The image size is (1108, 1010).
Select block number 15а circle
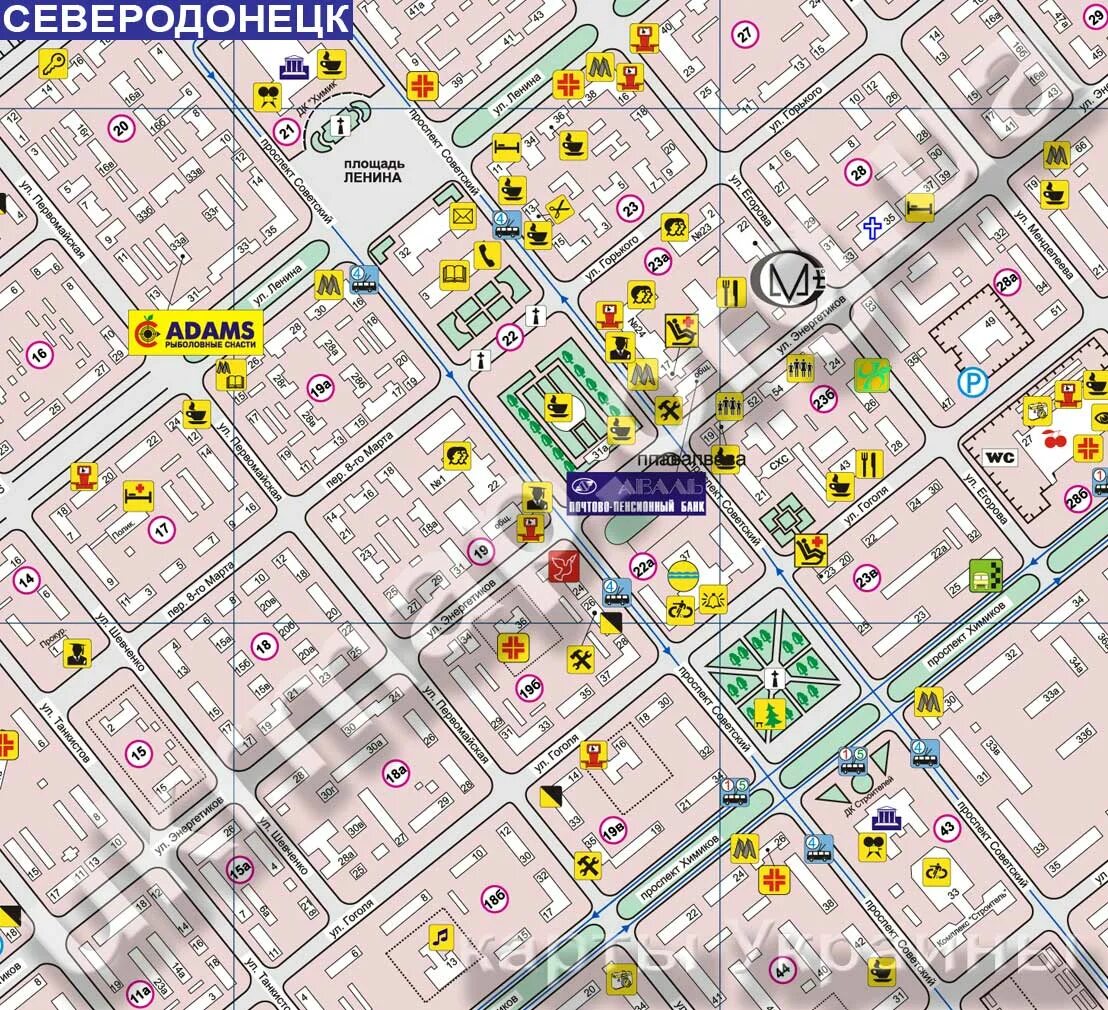(240, 869)
